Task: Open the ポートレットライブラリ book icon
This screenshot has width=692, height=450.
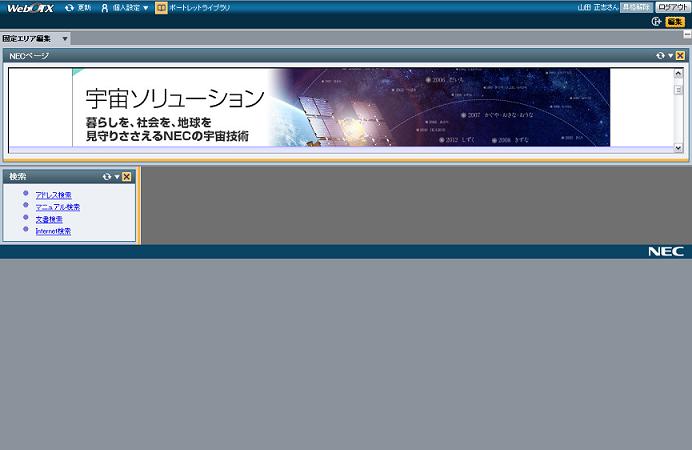Action: coord(161,7)
